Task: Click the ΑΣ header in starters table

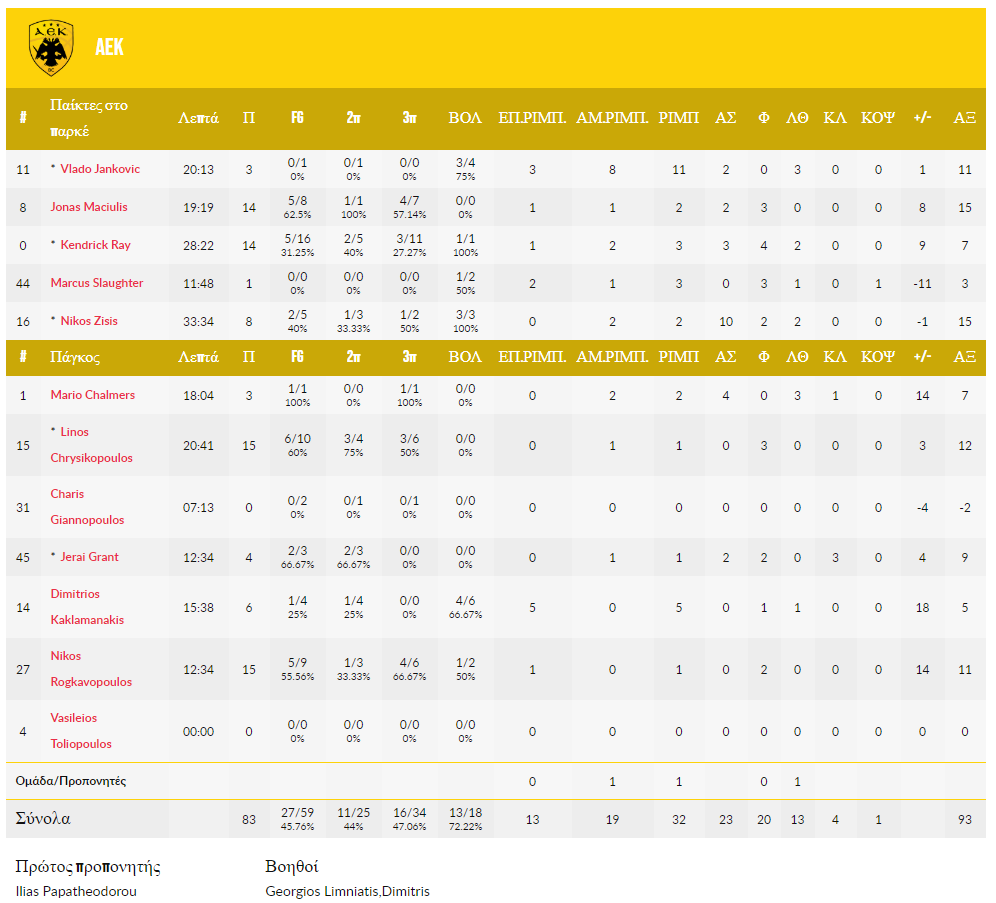Action: pos(725,118)
